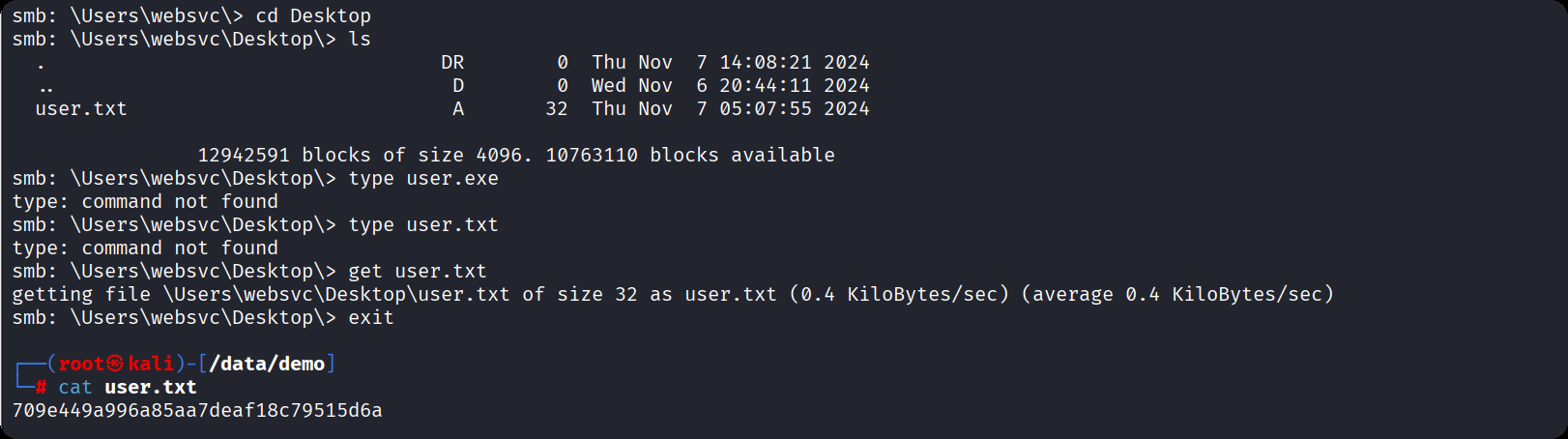1568x439 pixels.
Task: Click the 05:07:55 timestamp of user.txt
Action: pos(766,108)
